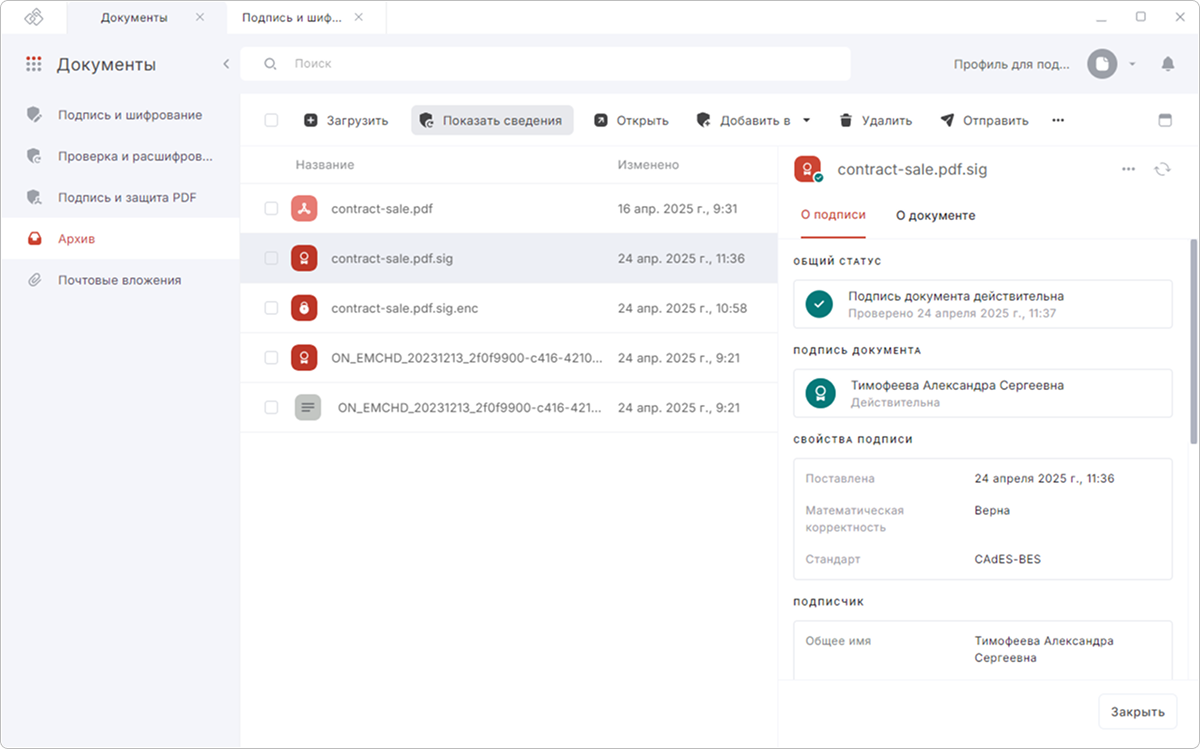Screen dimensions: 1200x749
Task: Switch to the О подписи tab
Action: [x=834, y=215]
